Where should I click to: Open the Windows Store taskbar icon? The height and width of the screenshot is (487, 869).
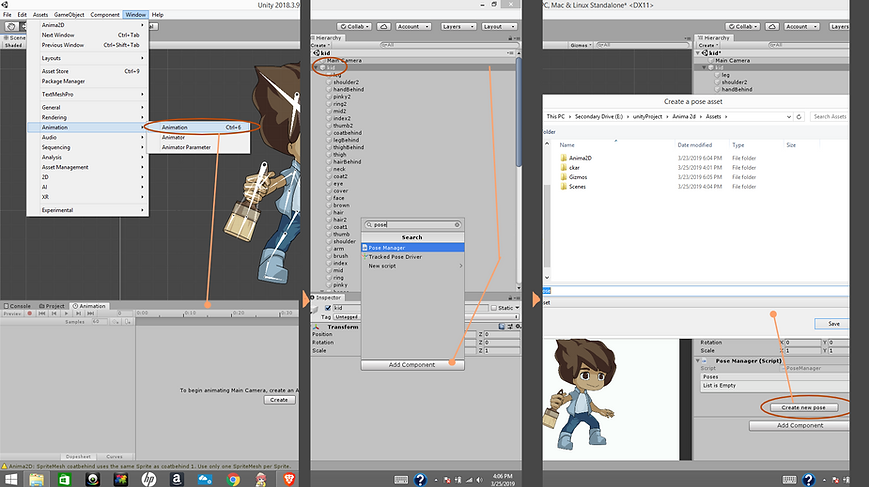(64, 479)
